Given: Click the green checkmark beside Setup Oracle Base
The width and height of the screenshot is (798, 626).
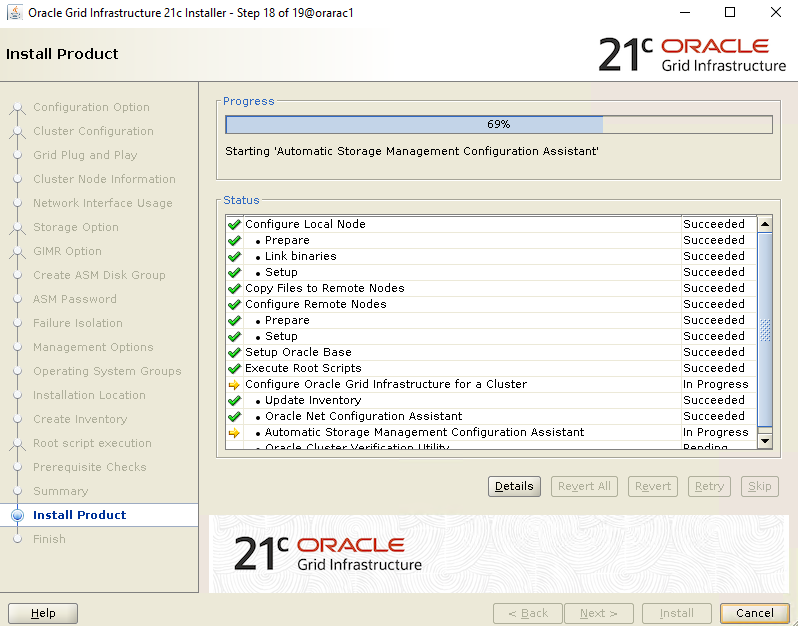Looking at the screenshot, I should click(x=234, y=352).
